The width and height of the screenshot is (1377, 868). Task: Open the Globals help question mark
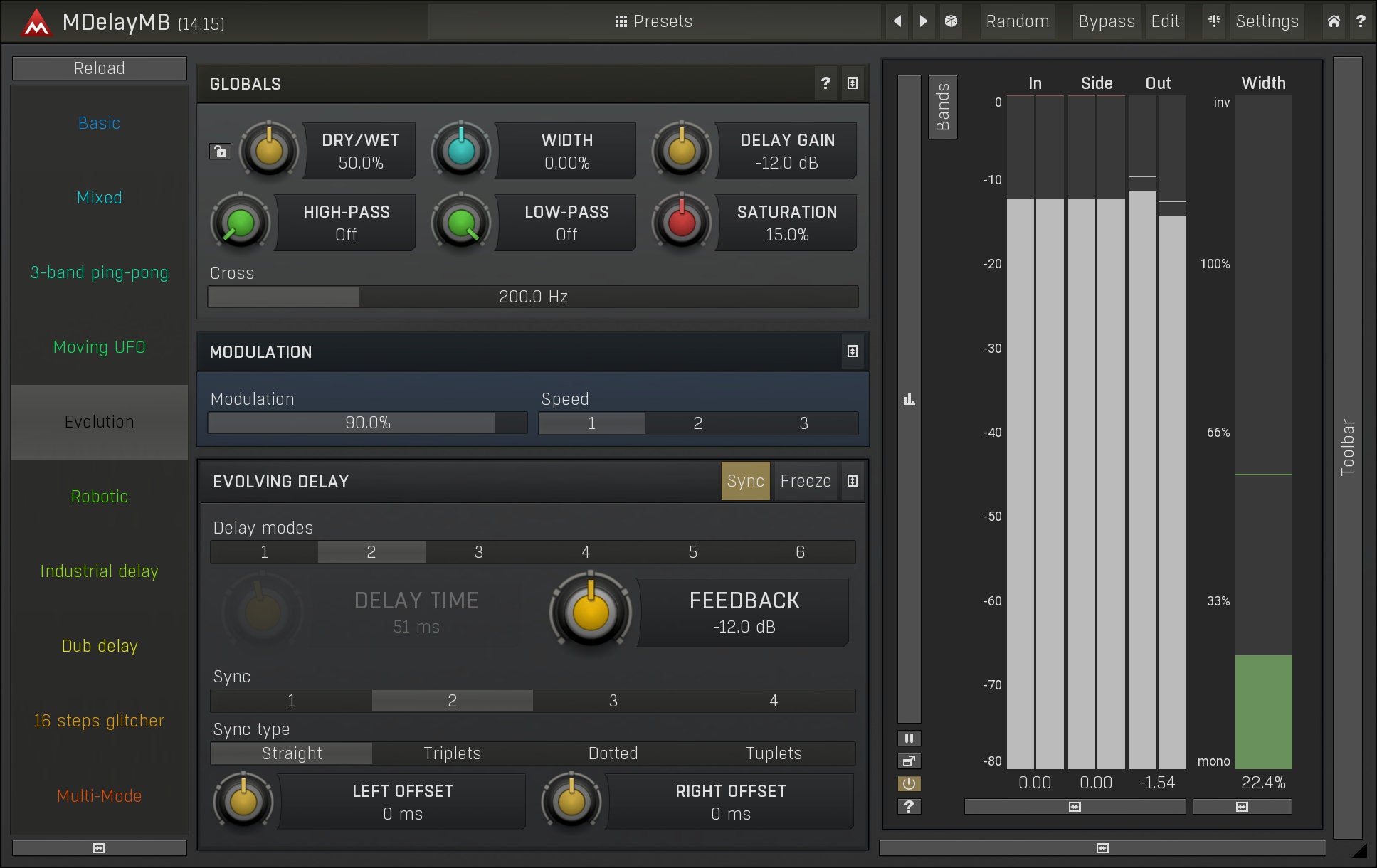click(x=825, y=83)
